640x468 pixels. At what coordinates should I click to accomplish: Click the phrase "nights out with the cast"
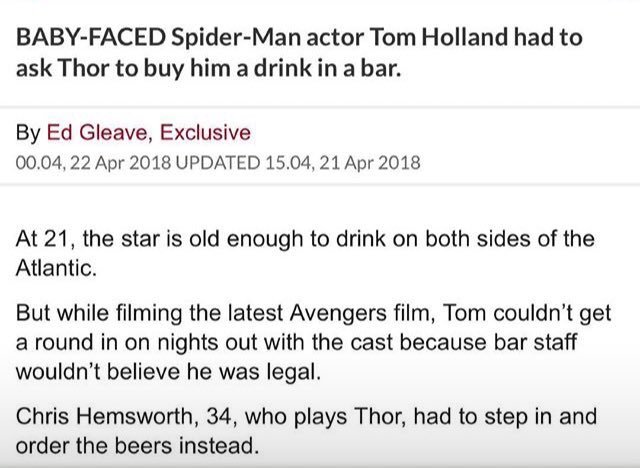pos(190,343)
